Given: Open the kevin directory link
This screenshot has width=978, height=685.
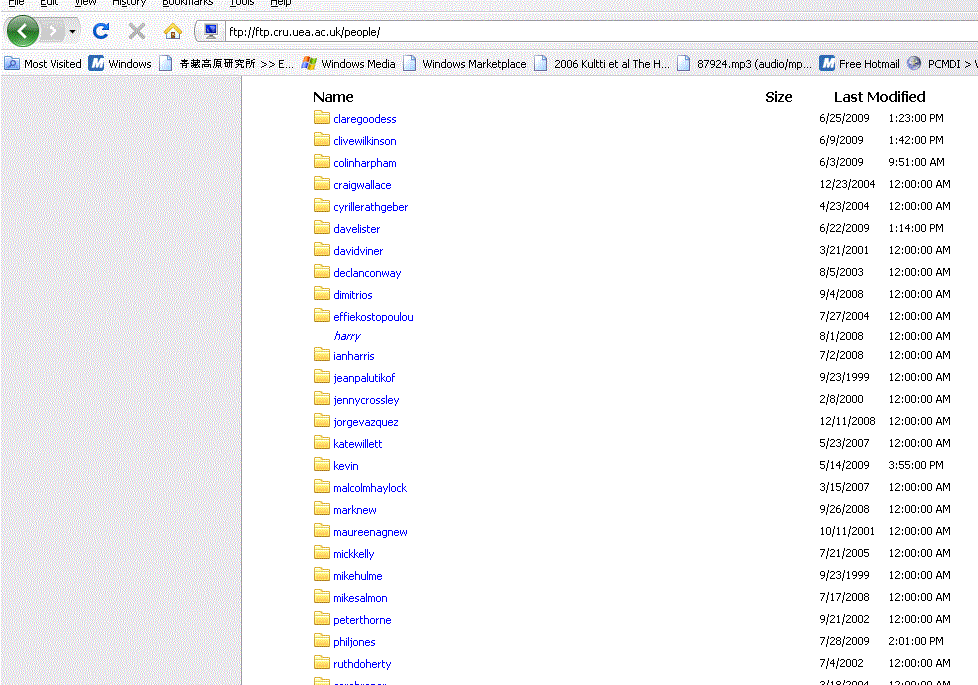Looking at the screenshot, I should pyautogui.click(x=346, y=466).
